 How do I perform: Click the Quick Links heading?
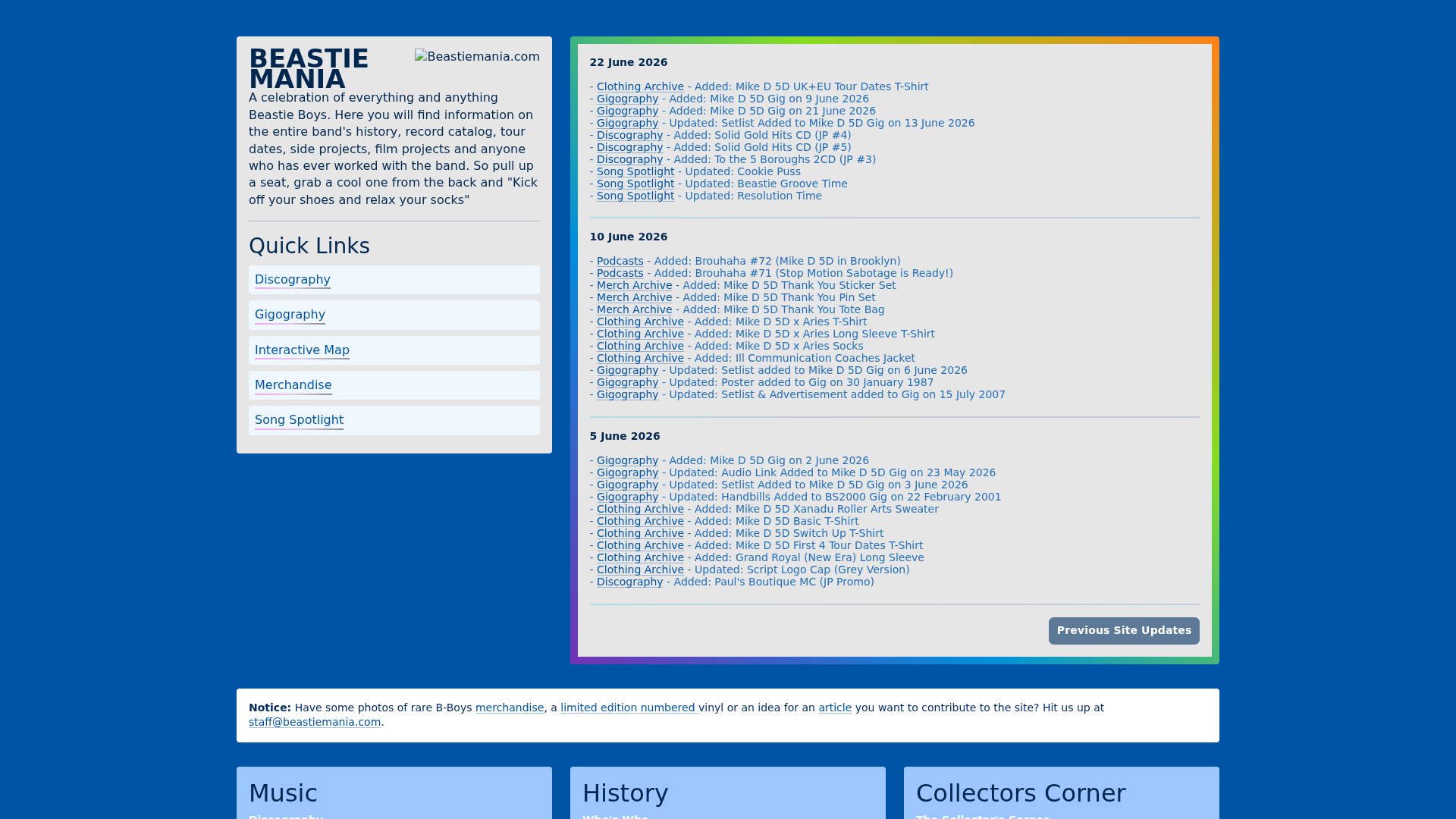[x=309, y=246]
